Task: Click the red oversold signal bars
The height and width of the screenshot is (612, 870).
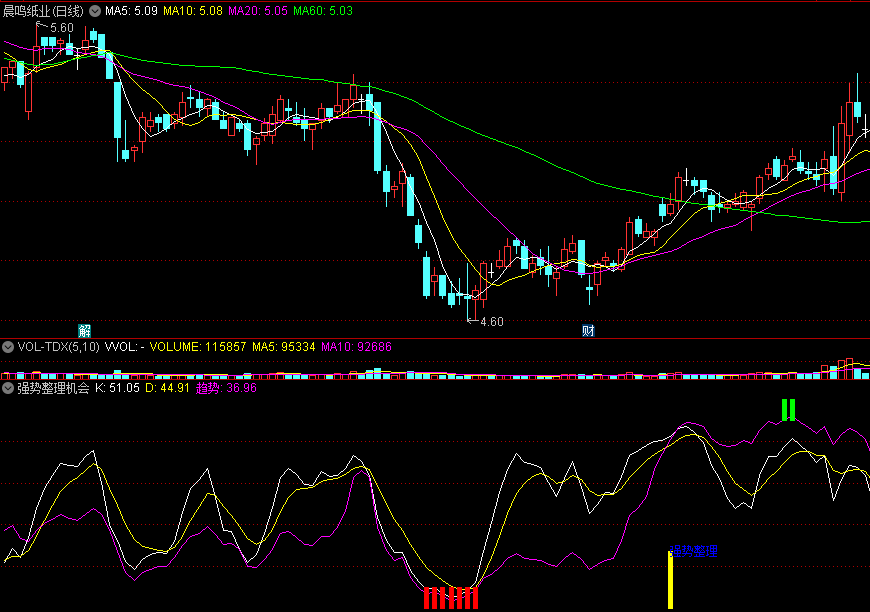Action: [451, 598]
